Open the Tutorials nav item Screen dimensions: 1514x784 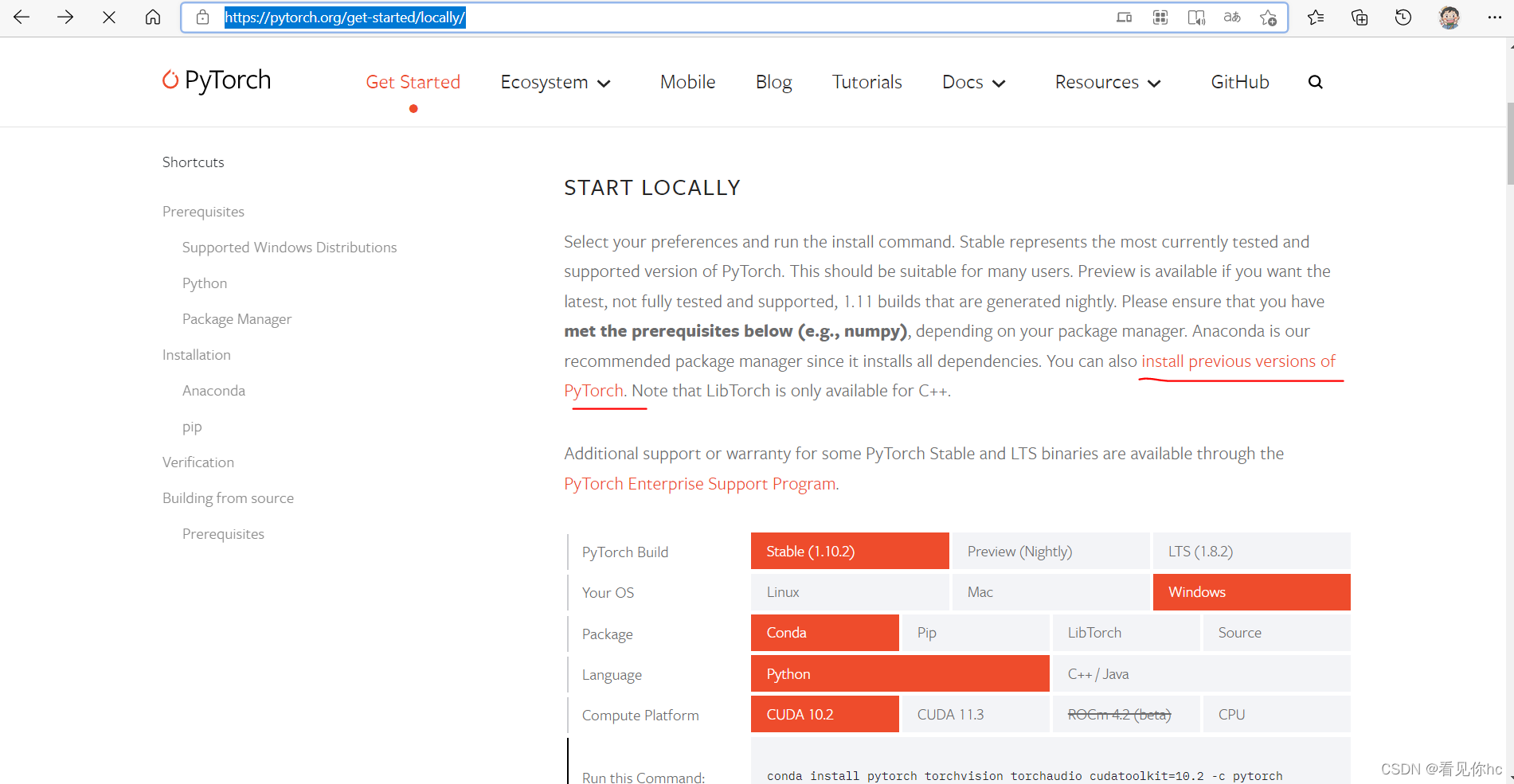pos(867,82)
